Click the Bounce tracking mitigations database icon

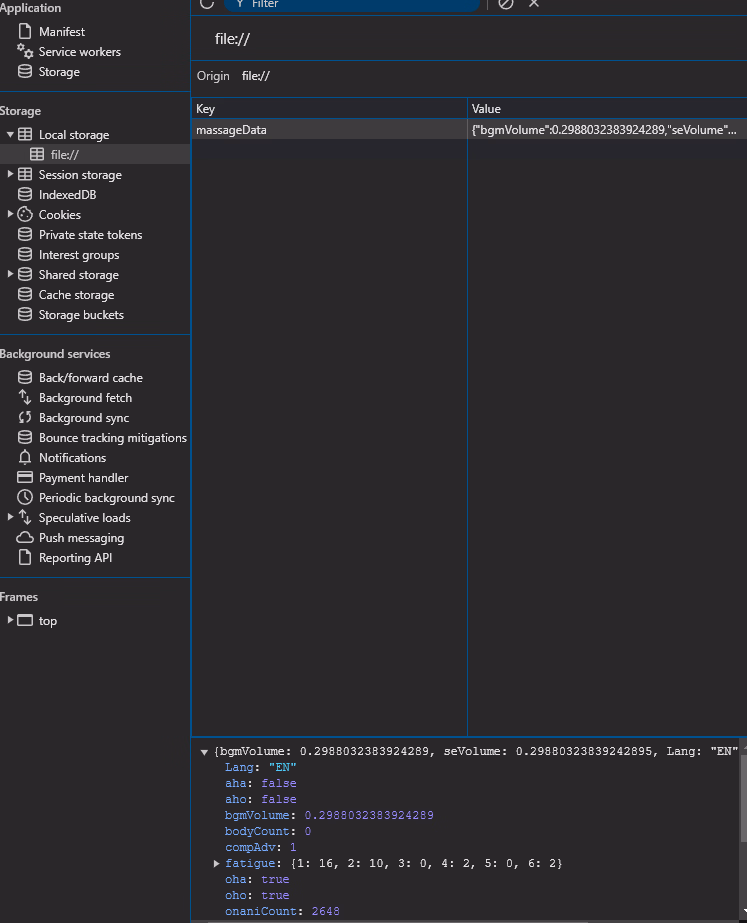click(x=25, y=437)
